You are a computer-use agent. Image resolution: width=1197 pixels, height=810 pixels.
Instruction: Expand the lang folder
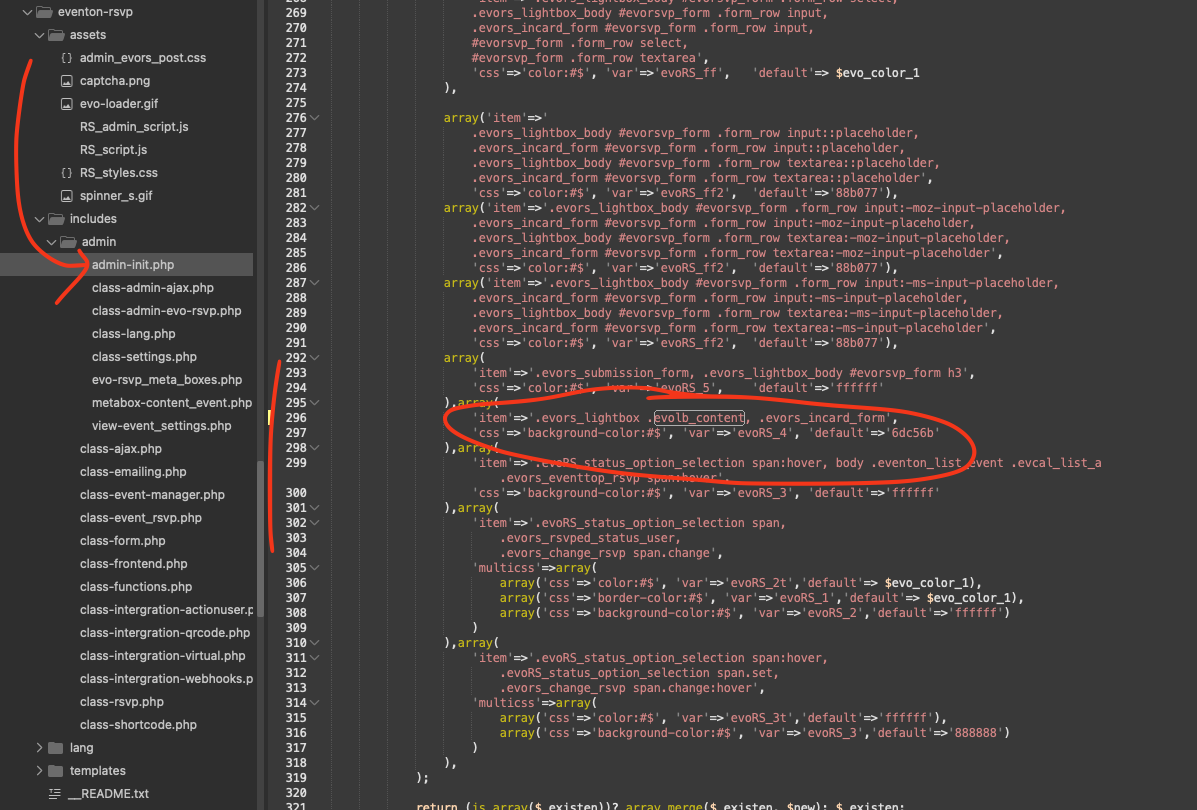39,748
